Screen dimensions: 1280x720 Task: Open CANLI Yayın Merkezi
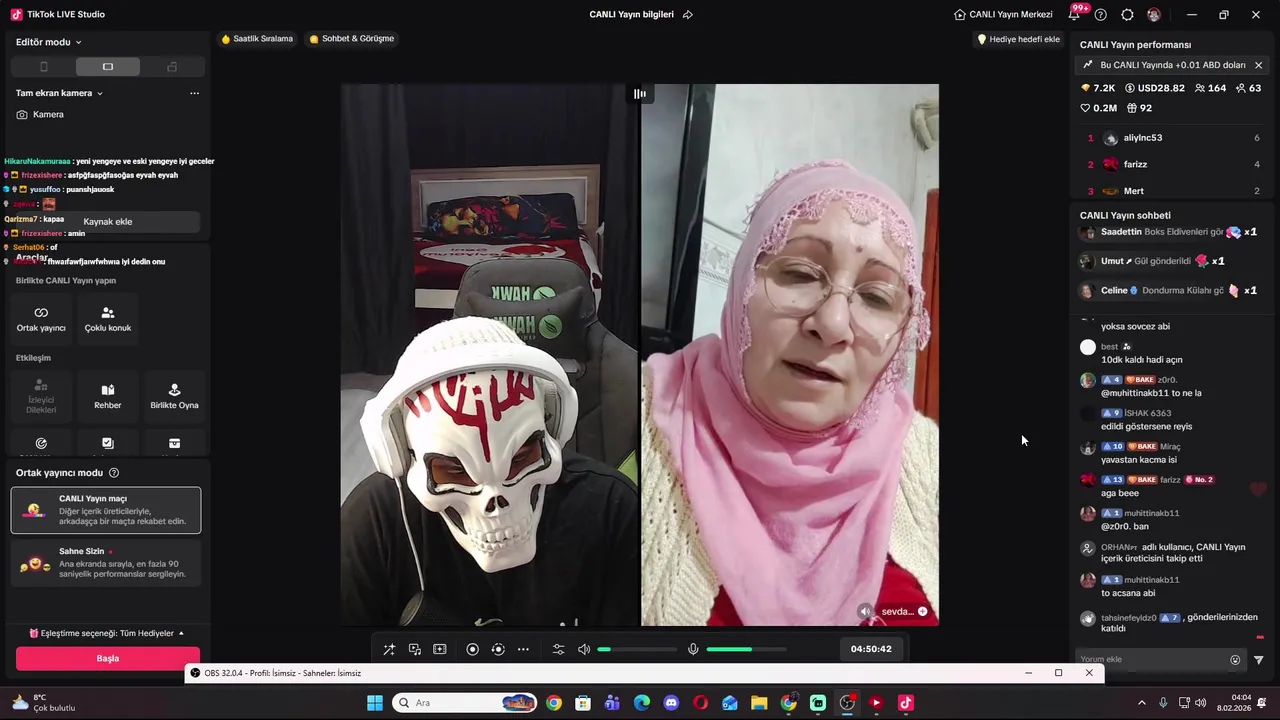(x=1003, y=15)
